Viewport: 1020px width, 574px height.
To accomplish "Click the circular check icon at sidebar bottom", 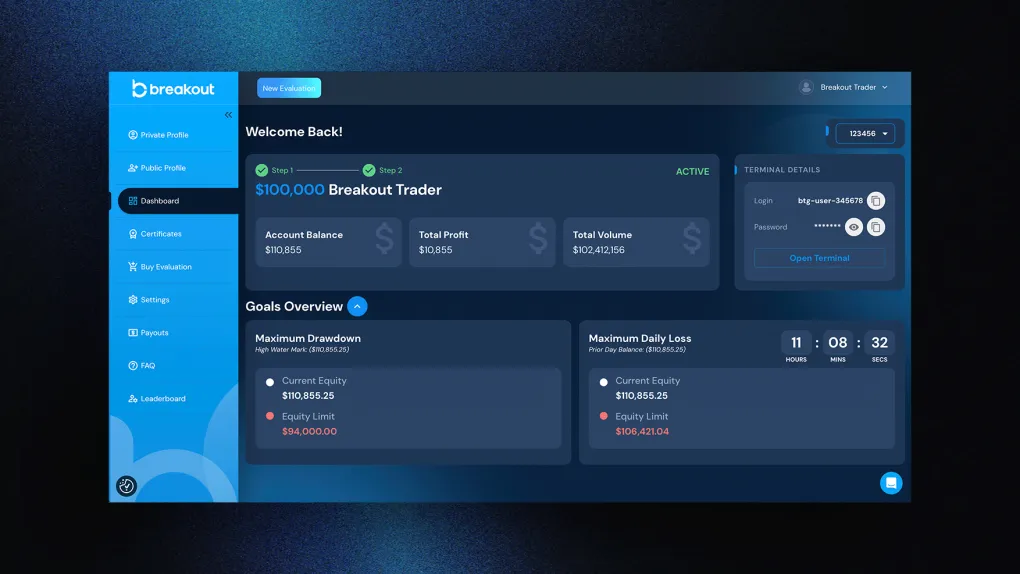I will (x=126, y=485).
